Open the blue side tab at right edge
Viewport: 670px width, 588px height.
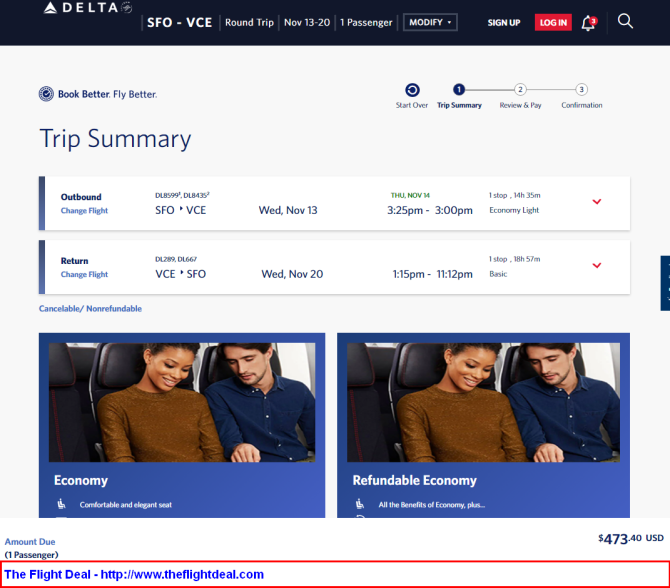(665, 283)
